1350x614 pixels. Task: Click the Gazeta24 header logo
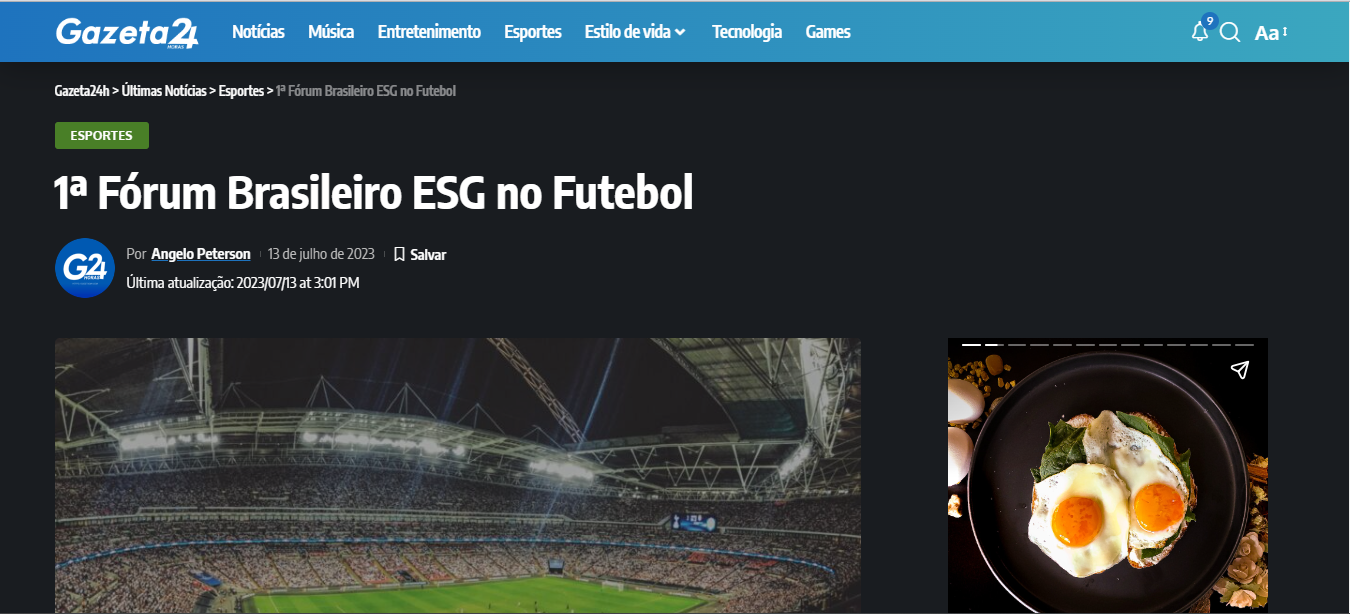pos(127,32)
